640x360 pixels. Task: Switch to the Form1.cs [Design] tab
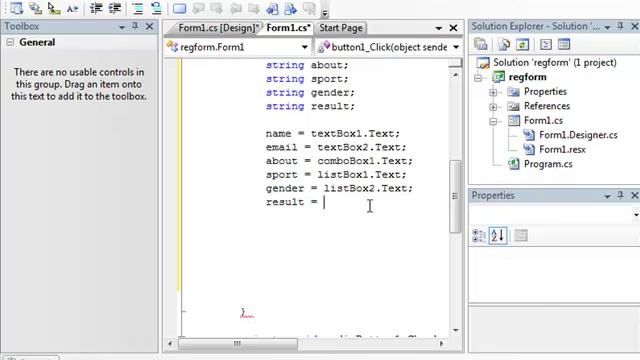click(218, 28)
